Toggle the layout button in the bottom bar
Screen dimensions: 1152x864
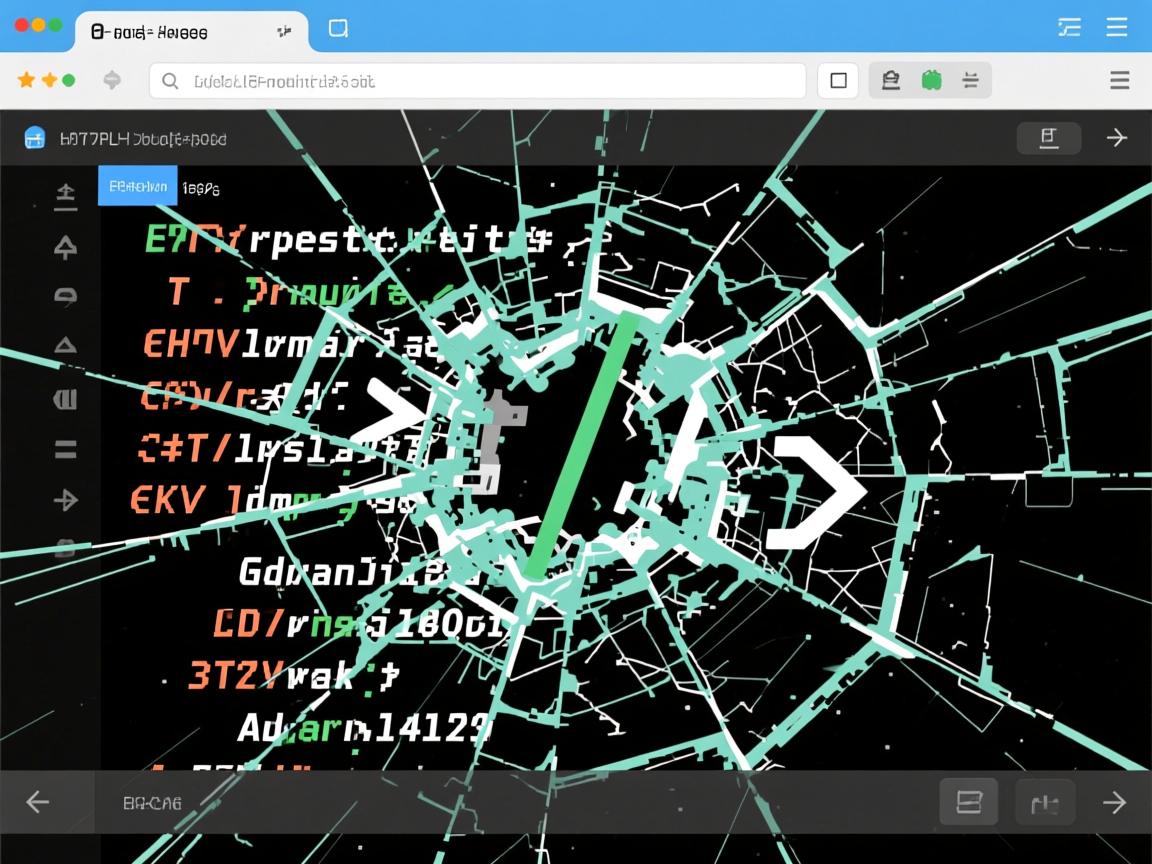[969, 801]
